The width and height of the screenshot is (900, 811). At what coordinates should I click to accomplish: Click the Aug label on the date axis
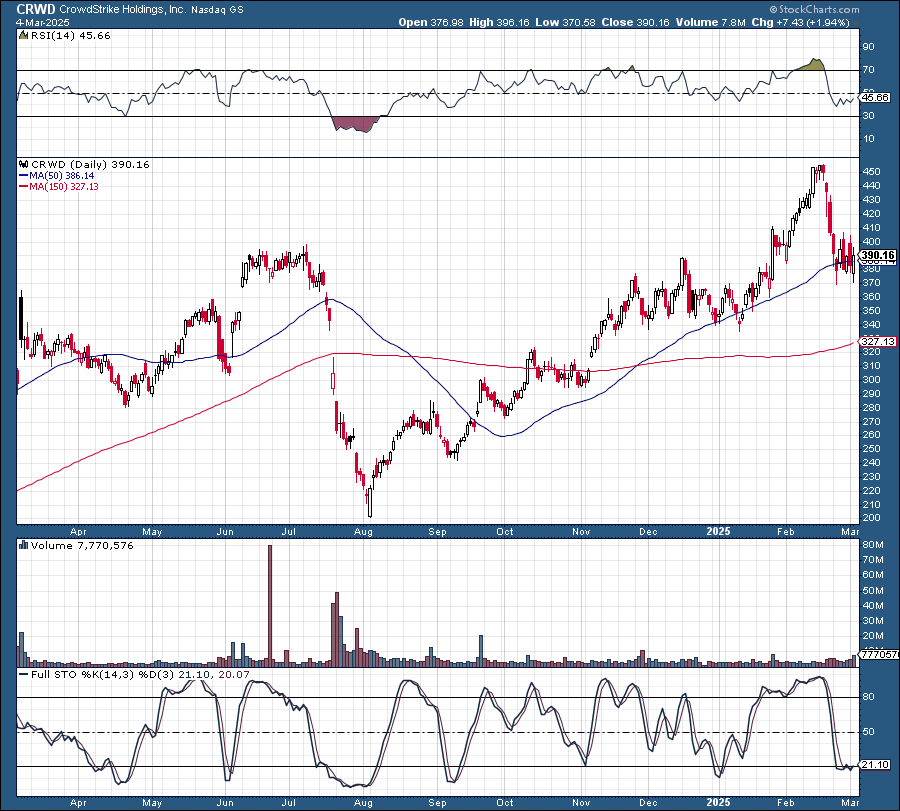click(363, 533)
